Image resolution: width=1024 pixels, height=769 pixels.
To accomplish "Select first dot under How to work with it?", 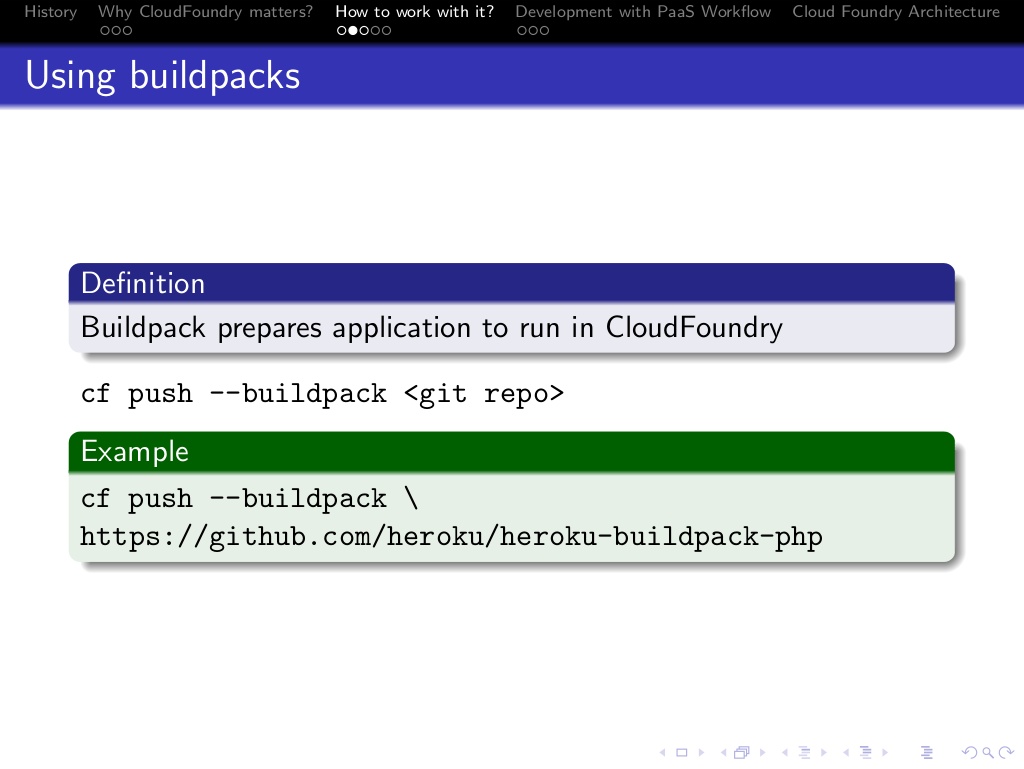I will coord(342,30).
